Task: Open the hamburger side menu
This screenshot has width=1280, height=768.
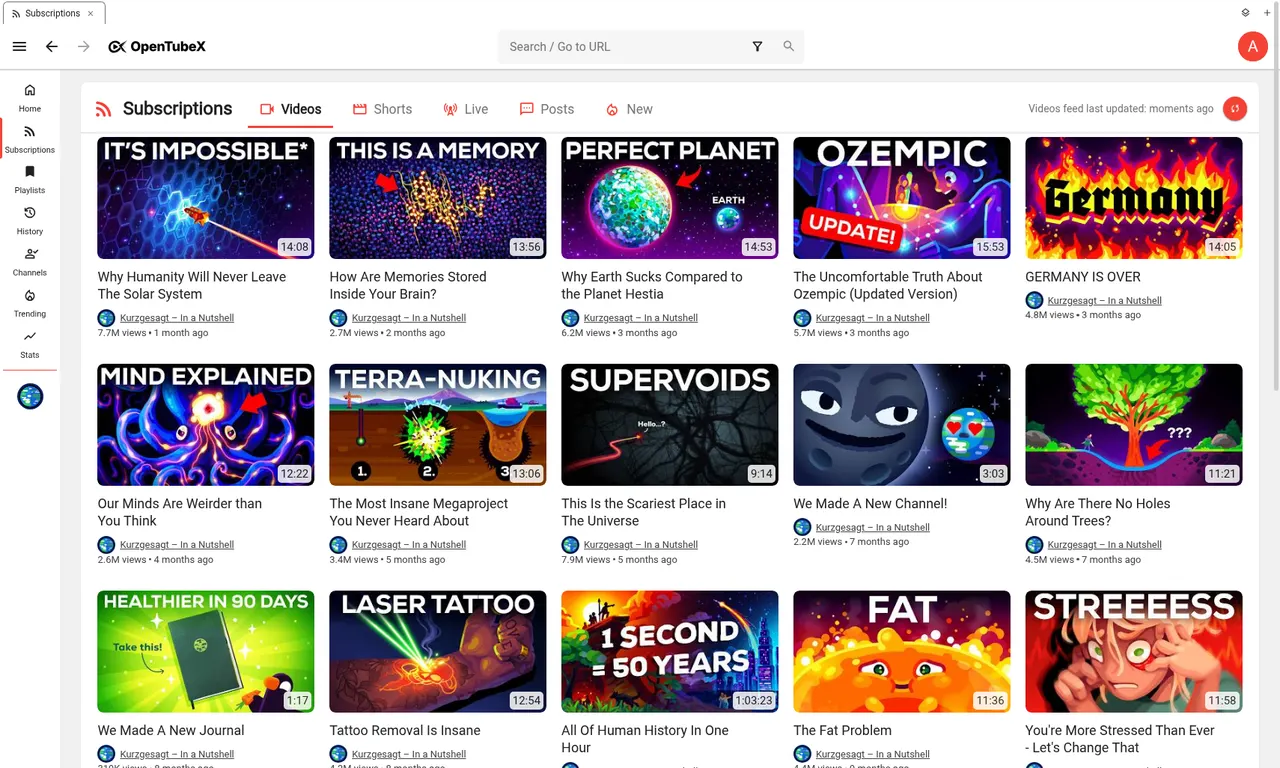Action: pos(19,46)
